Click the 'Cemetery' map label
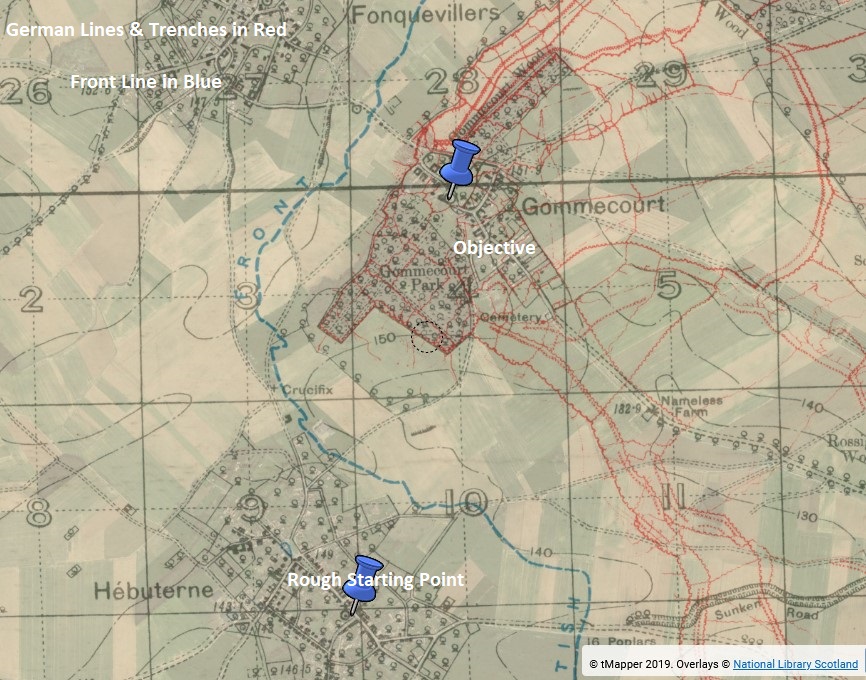The width and height of the screenshot is (866, 680). click(x=511, y=318)
